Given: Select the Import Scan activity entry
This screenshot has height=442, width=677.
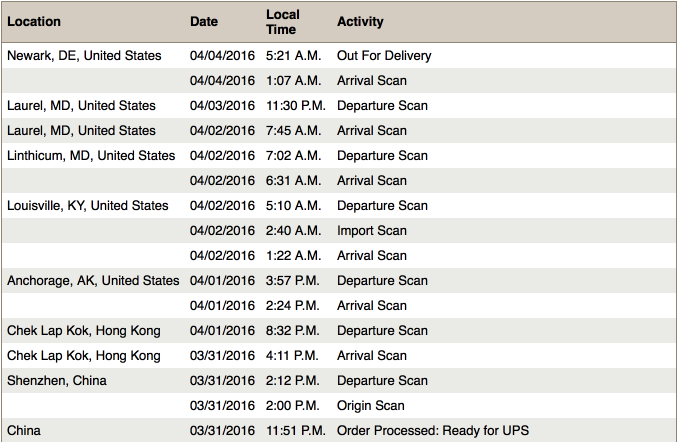Looking at the screenshot, I should 372,231.
